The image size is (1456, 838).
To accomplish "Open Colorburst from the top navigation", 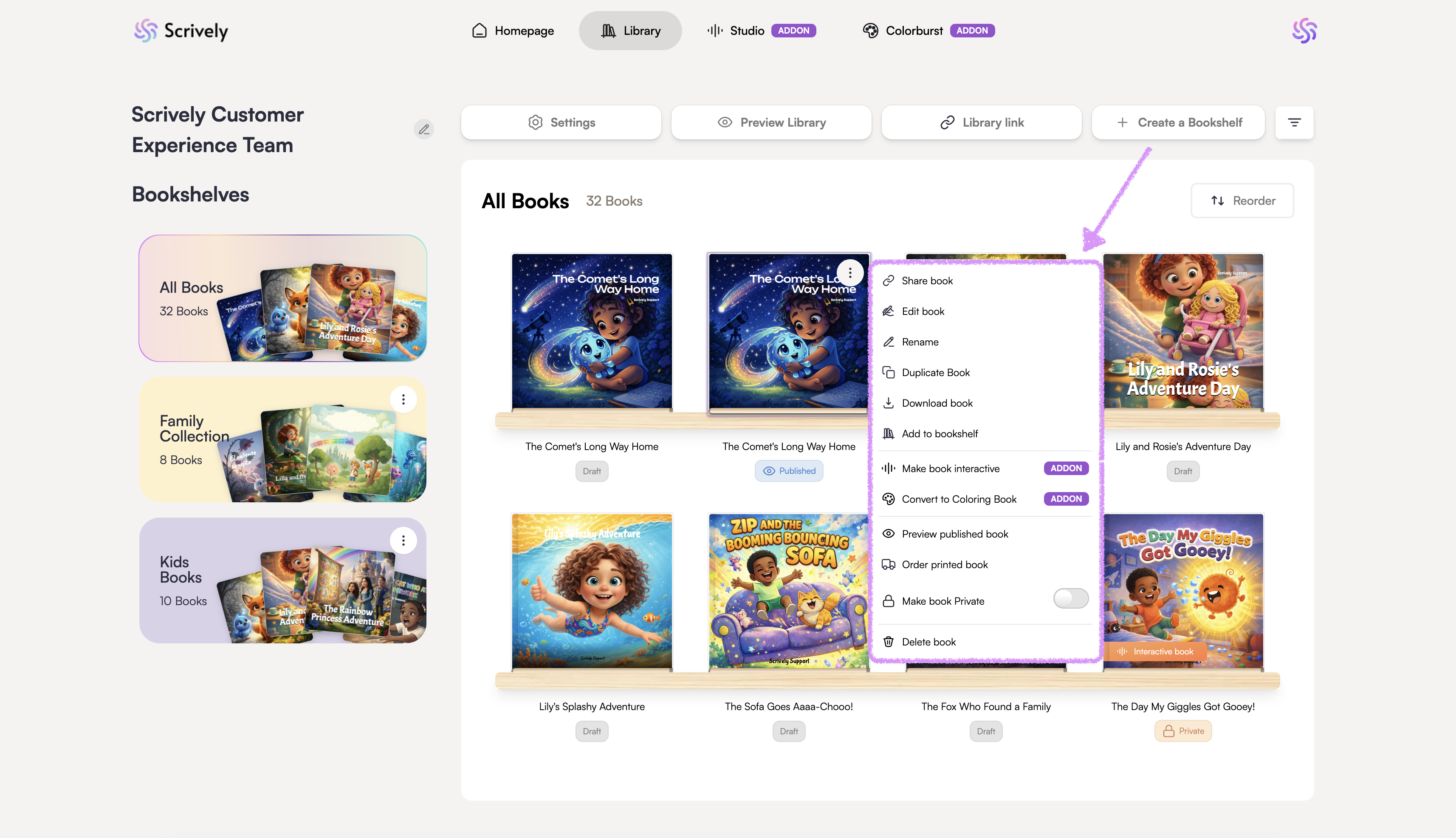I will (x=914, y=31).
